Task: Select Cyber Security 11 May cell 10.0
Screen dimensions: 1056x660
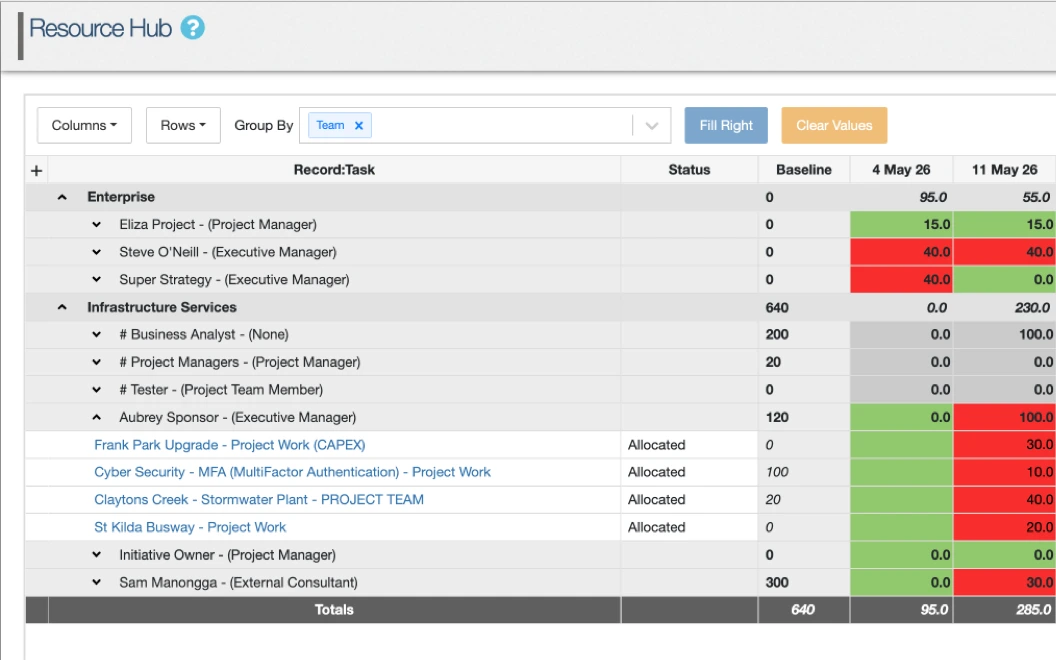Action: (1004, 472)
